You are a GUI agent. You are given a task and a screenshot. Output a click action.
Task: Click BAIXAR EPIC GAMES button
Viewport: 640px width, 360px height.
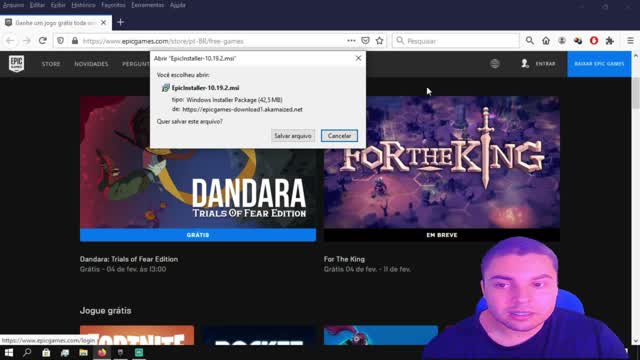click(x=599, y=64)
